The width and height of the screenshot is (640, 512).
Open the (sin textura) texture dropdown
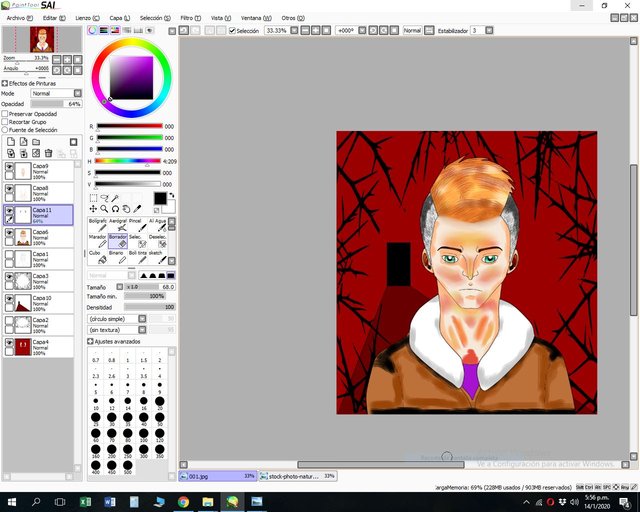click(x=142, y=329)
